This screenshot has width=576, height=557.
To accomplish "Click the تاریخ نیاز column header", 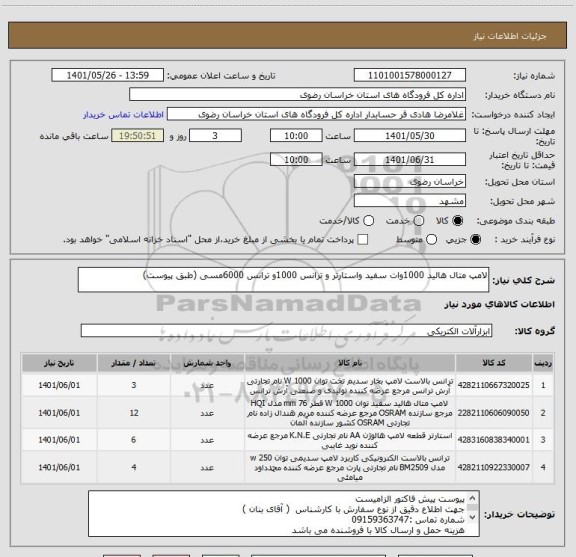I will pyautogui.click(x=59, y=363).
